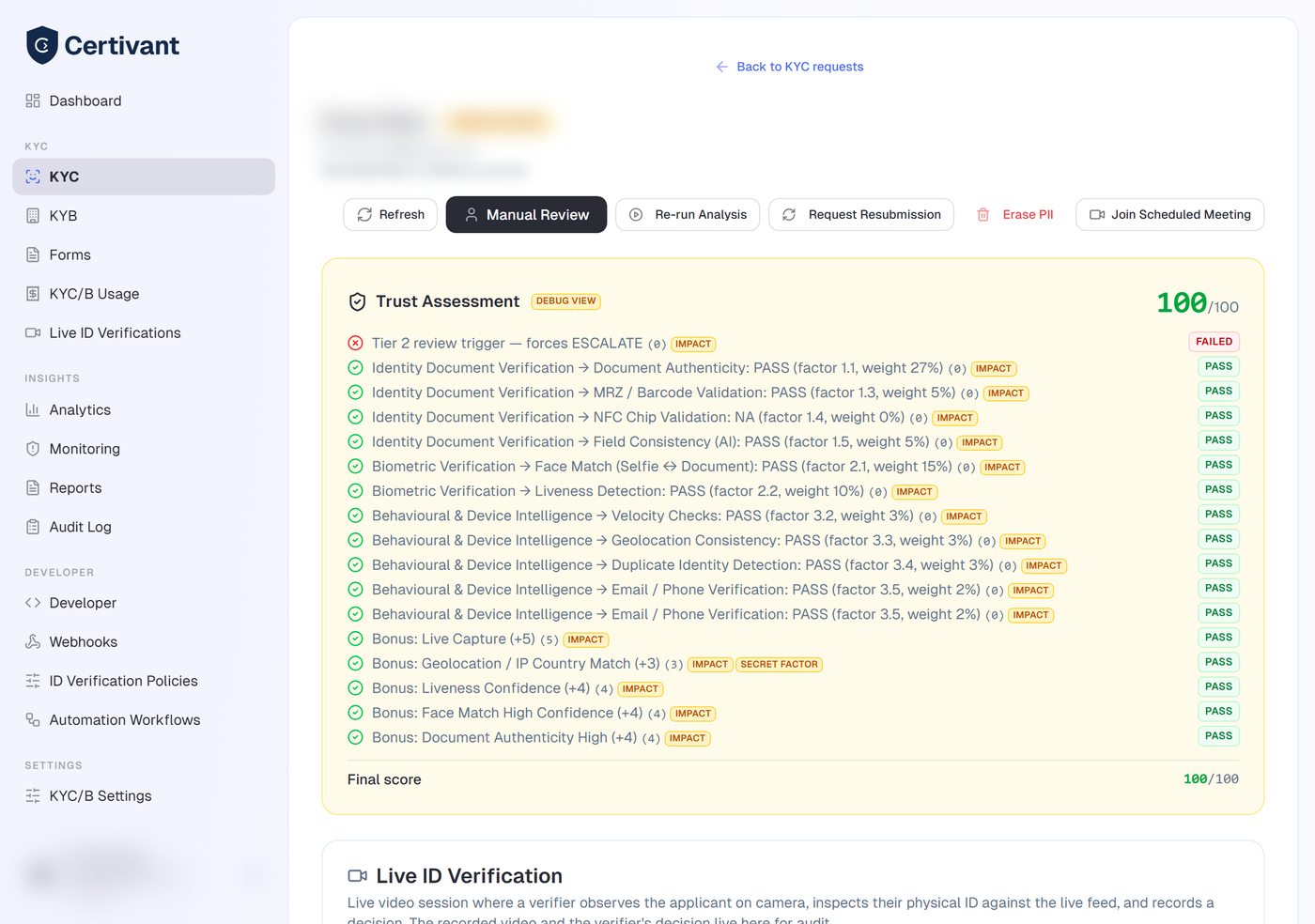This screenshot has height=924, width=1315.
Task: Click IMPACT badge on Tier 2 review trigger row
Action: click(693, 345)
